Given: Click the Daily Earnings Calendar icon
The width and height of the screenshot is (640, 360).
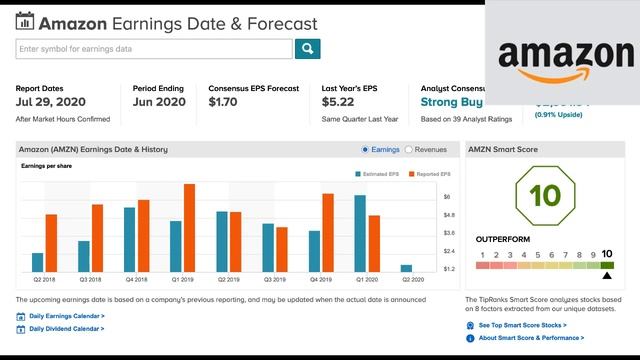Looking at the screenshot, I should coord(20,316).
